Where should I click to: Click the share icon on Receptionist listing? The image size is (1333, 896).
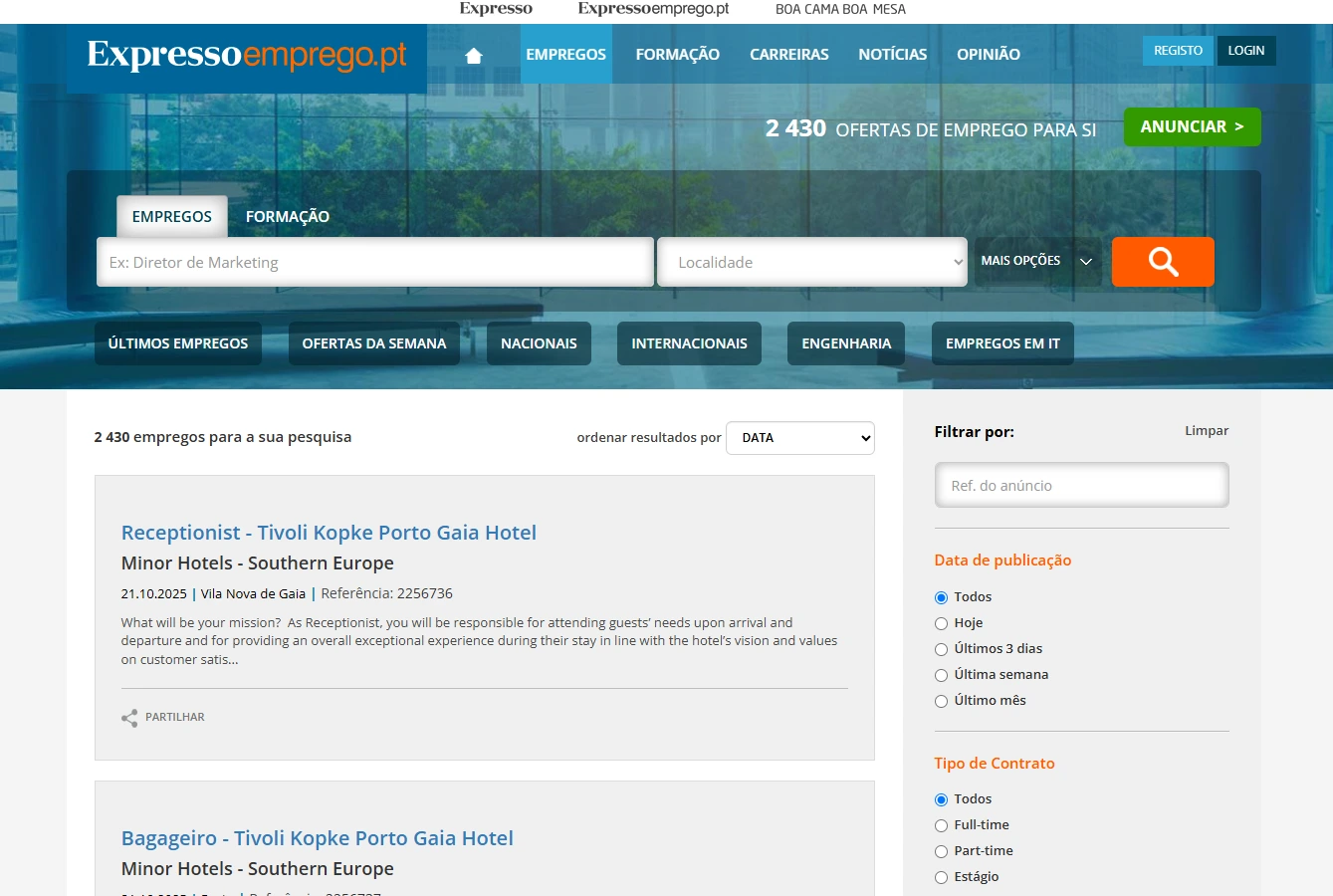[x=129, y=718]
